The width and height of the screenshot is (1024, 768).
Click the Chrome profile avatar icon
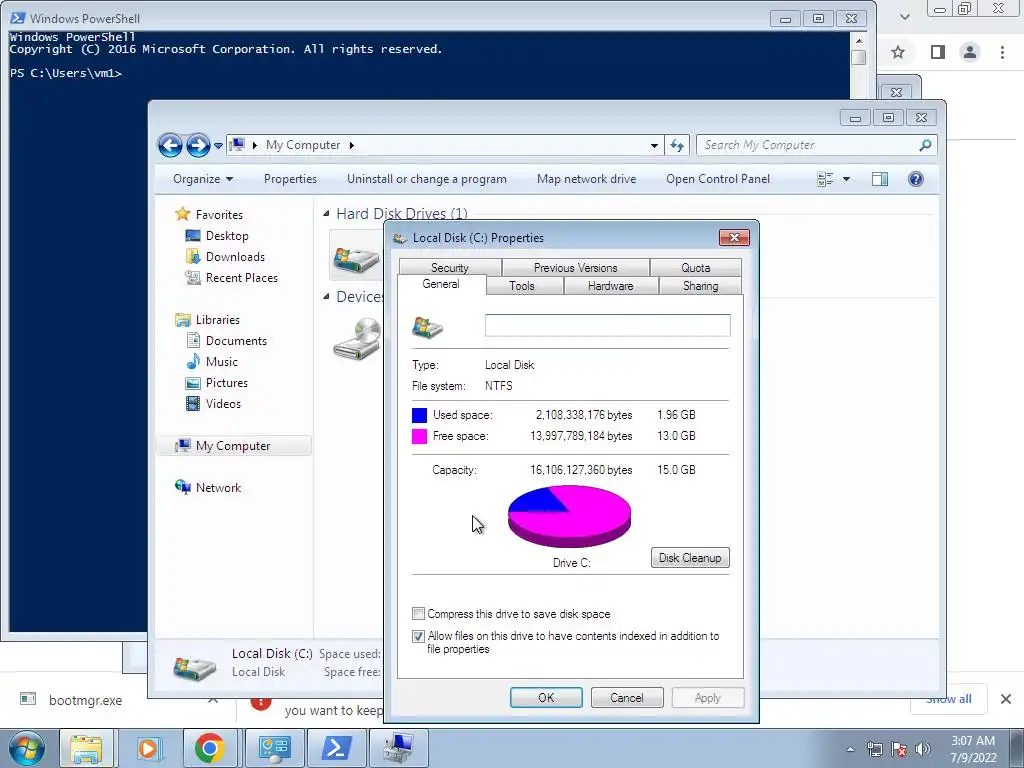(x=970, y=52)
